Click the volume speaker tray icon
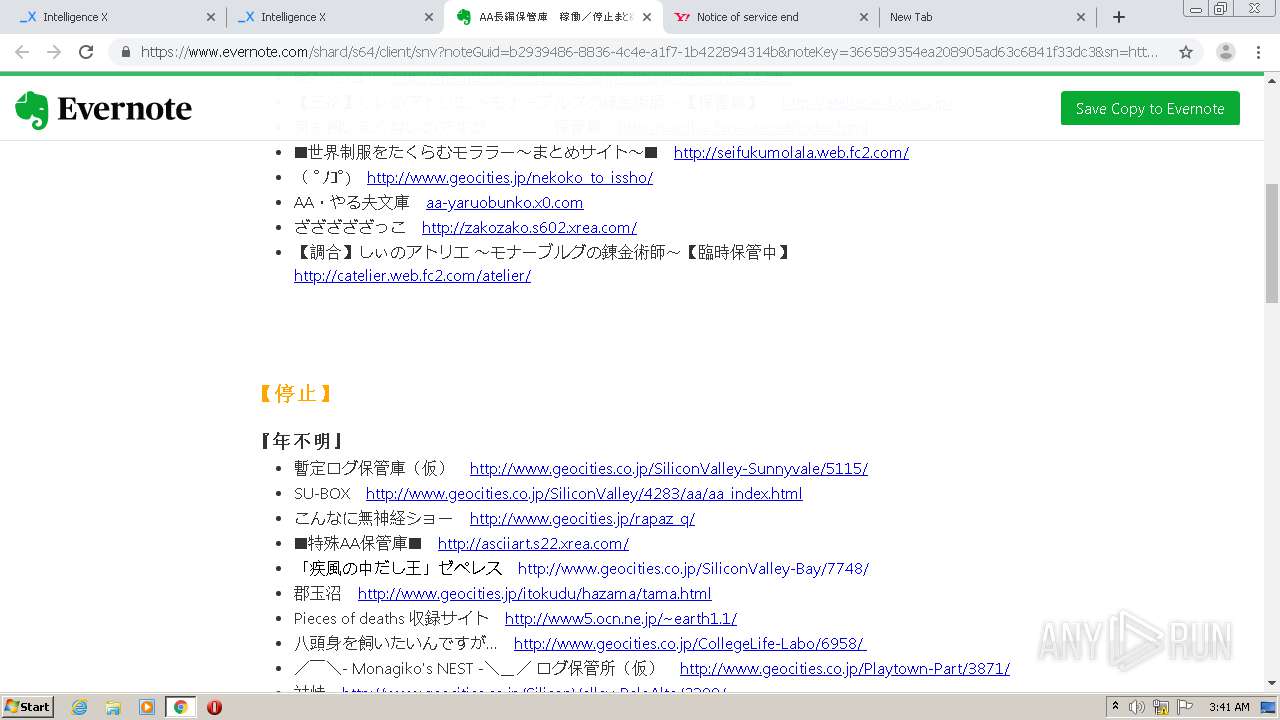This screenshot has width=1280, height=720. [x=1137, y=707]
